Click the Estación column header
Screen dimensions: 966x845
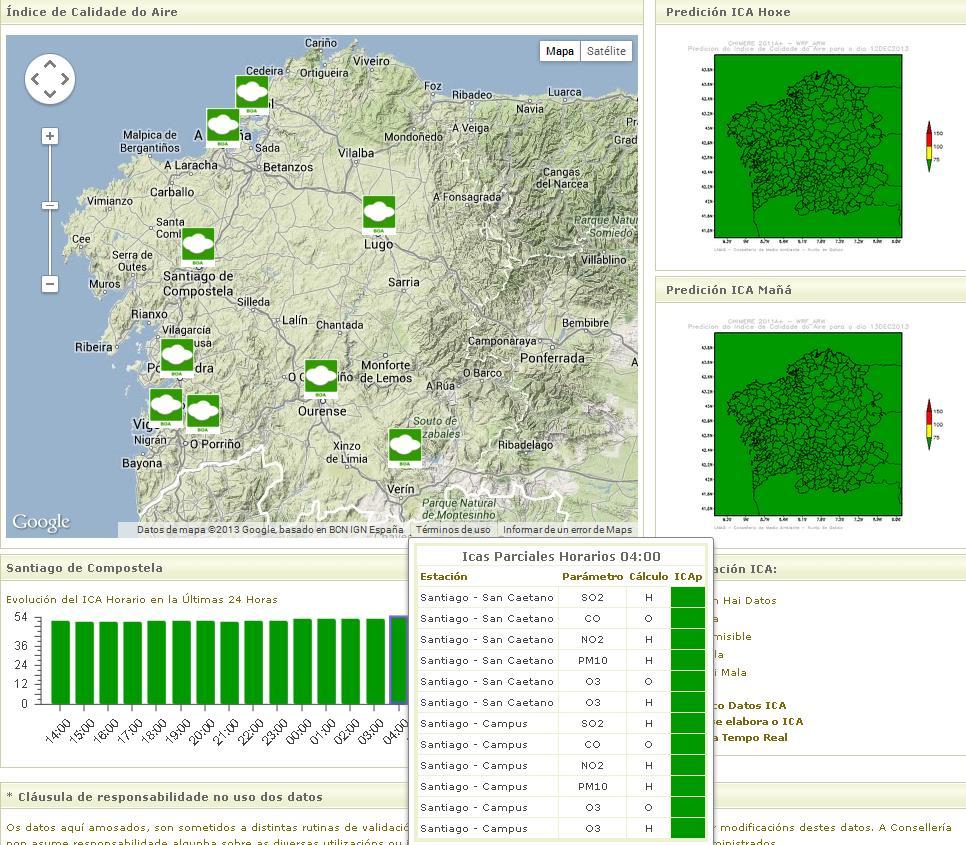pyautogui.click(x=444, y=576)
